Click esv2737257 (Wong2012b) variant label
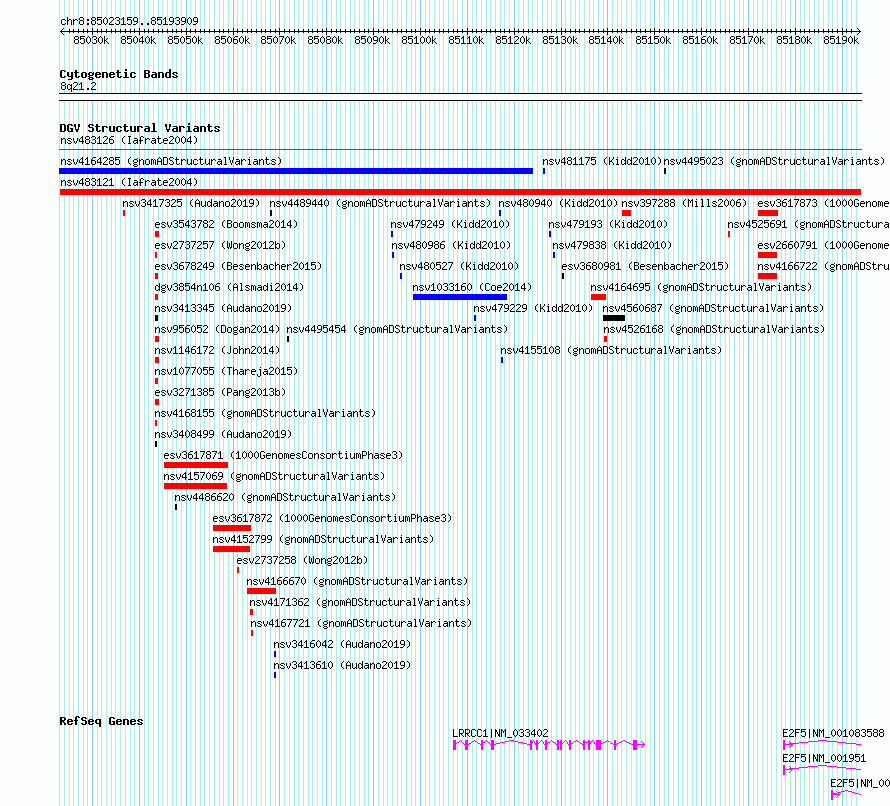Viewport: 890px width, 806px height. [x=220, y=245]
